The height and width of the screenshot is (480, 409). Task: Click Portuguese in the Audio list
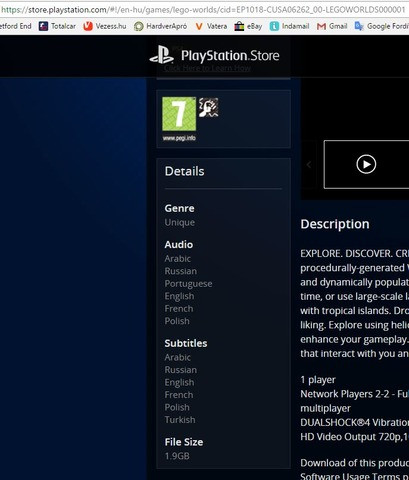[188, 284]
